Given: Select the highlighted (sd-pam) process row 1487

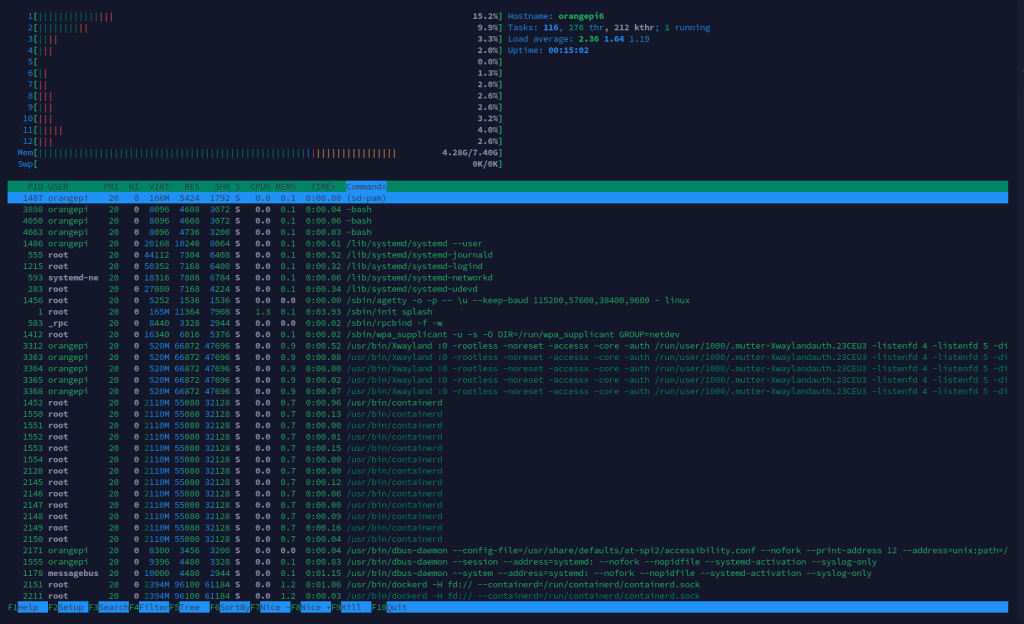Looking at the screenshot, I should point(507,198).
